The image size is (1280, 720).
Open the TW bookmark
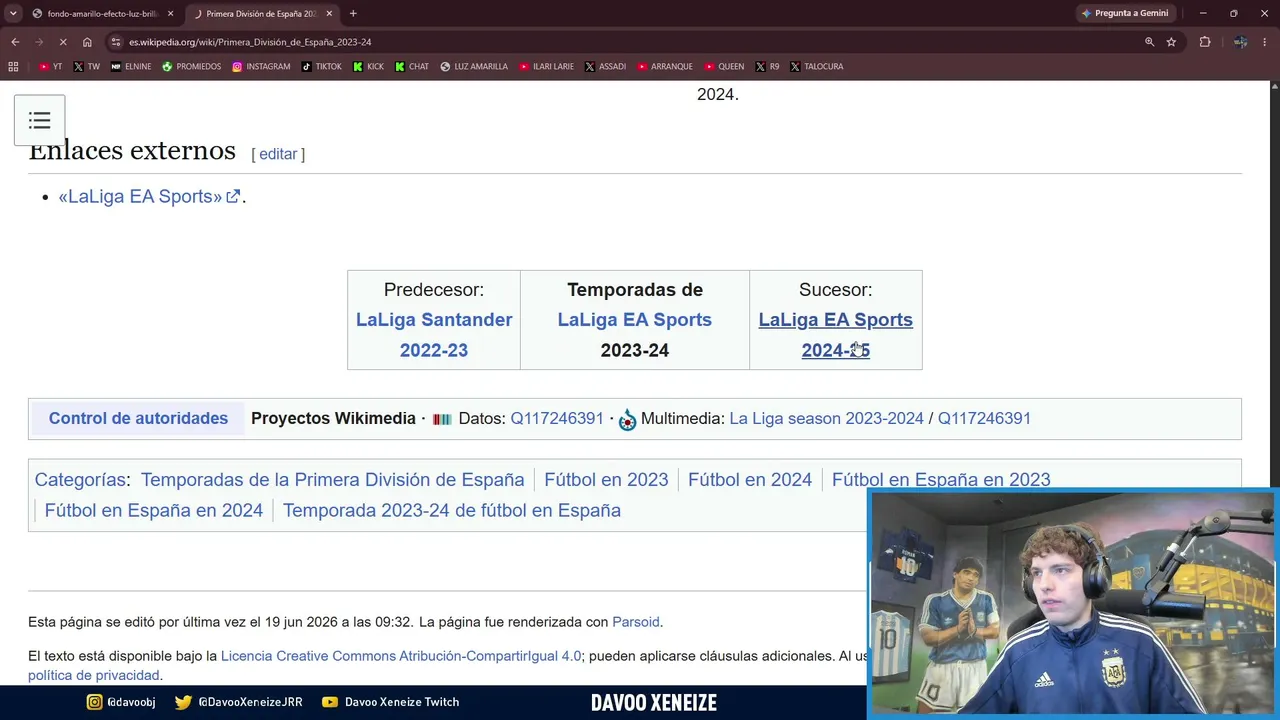(87, 67)
